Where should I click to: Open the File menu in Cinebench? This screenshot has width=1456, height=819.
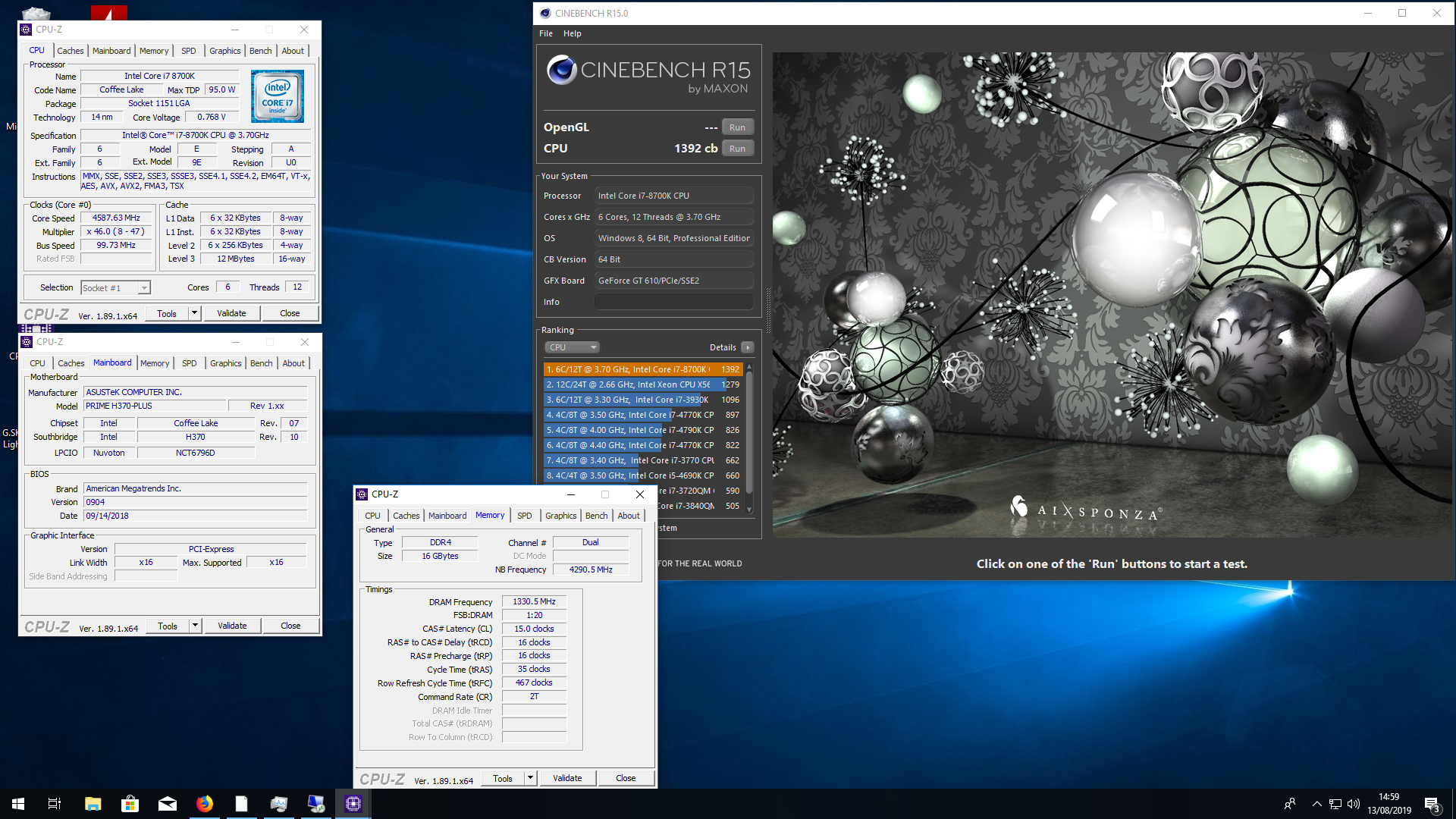pos(546,33)
